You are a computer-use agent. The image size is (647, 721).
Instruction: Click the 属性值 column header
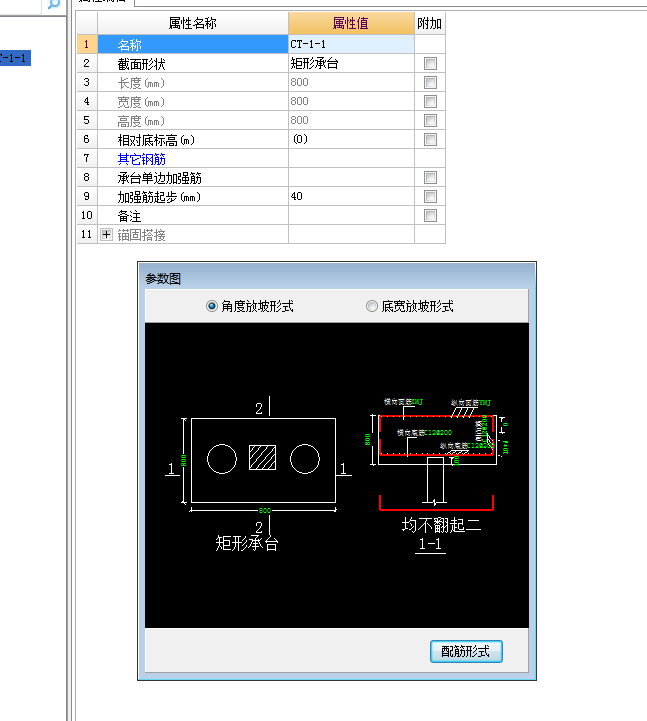[351, 23]
